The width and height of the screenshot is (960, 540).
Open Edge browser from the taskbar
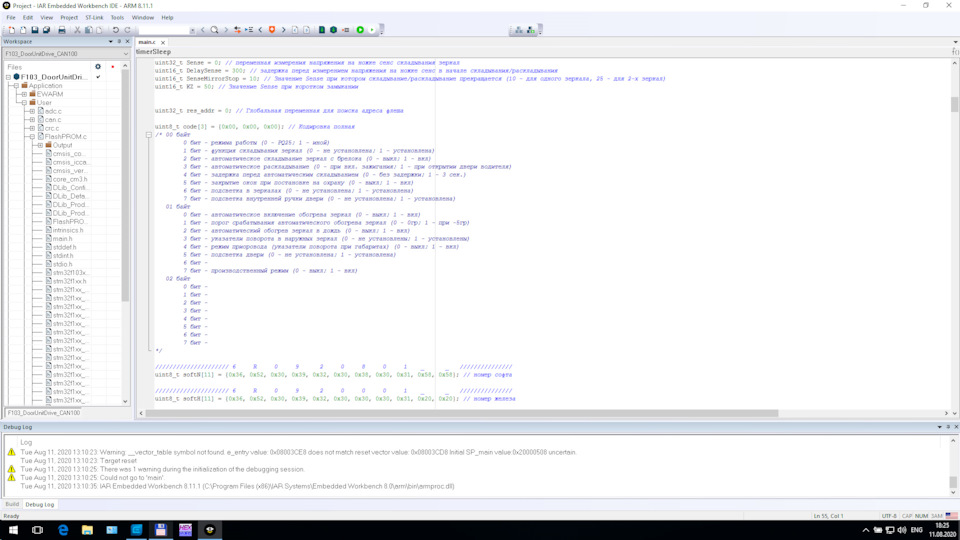(63, 529)
